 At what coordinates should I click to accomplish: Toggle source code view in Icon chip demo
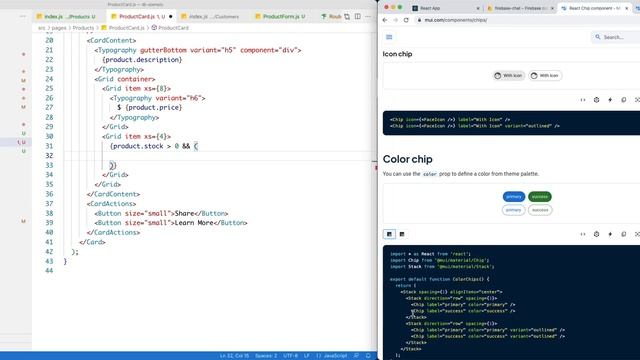583,100
